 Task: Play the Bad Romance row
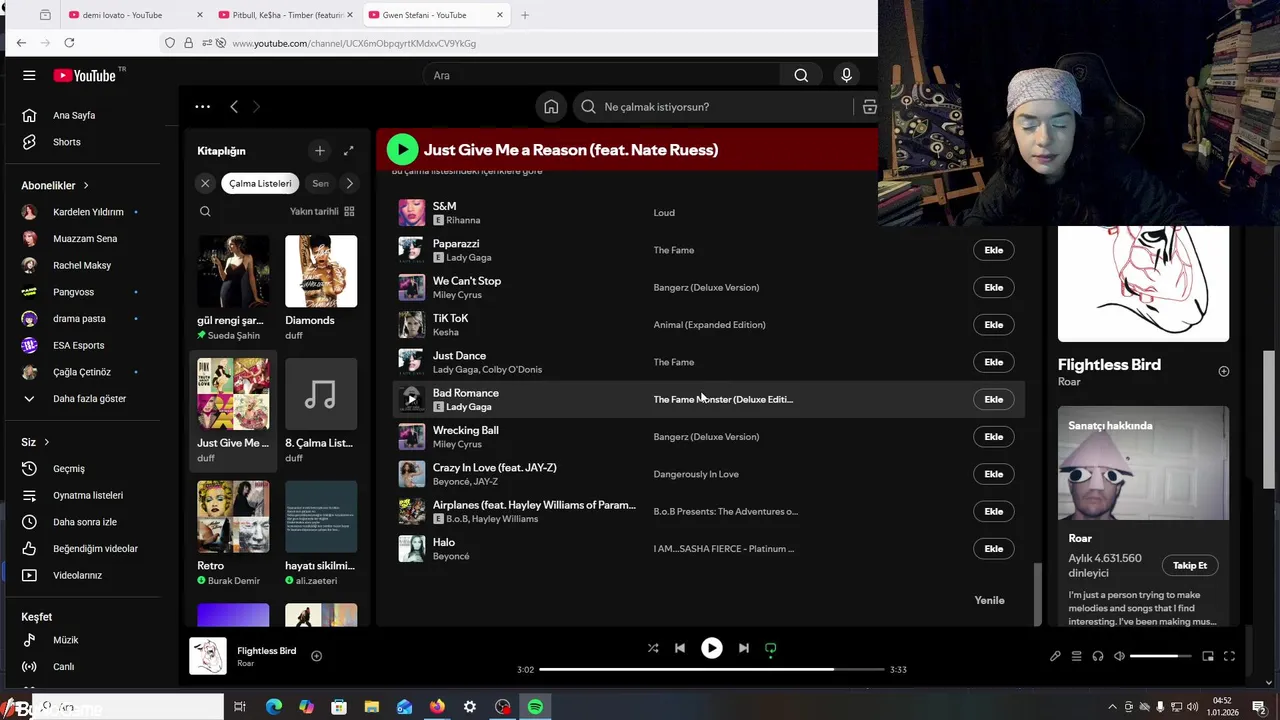(411, 399)
